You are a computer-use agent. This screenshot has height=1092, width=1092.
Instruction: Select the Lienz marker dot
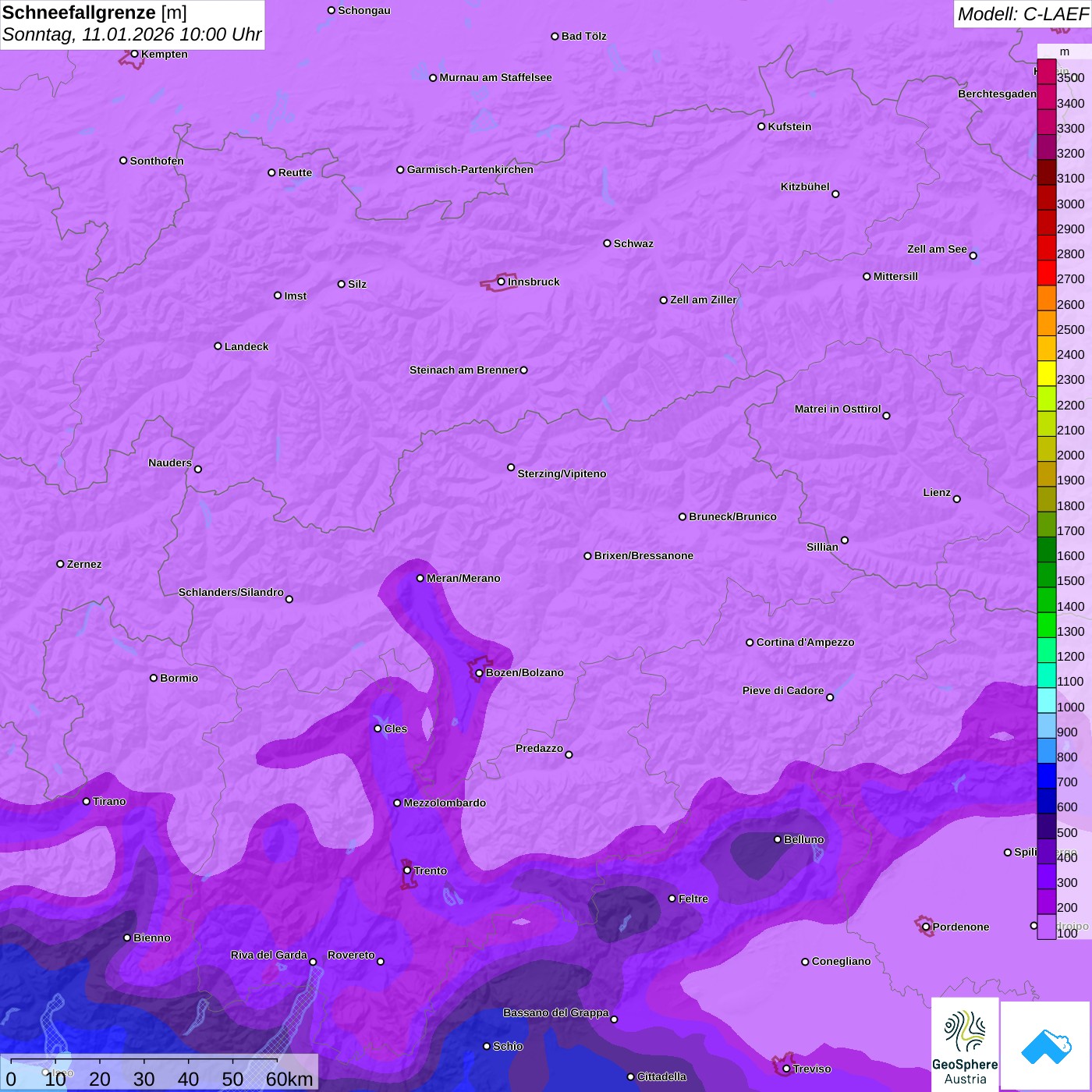pos(957,499)
